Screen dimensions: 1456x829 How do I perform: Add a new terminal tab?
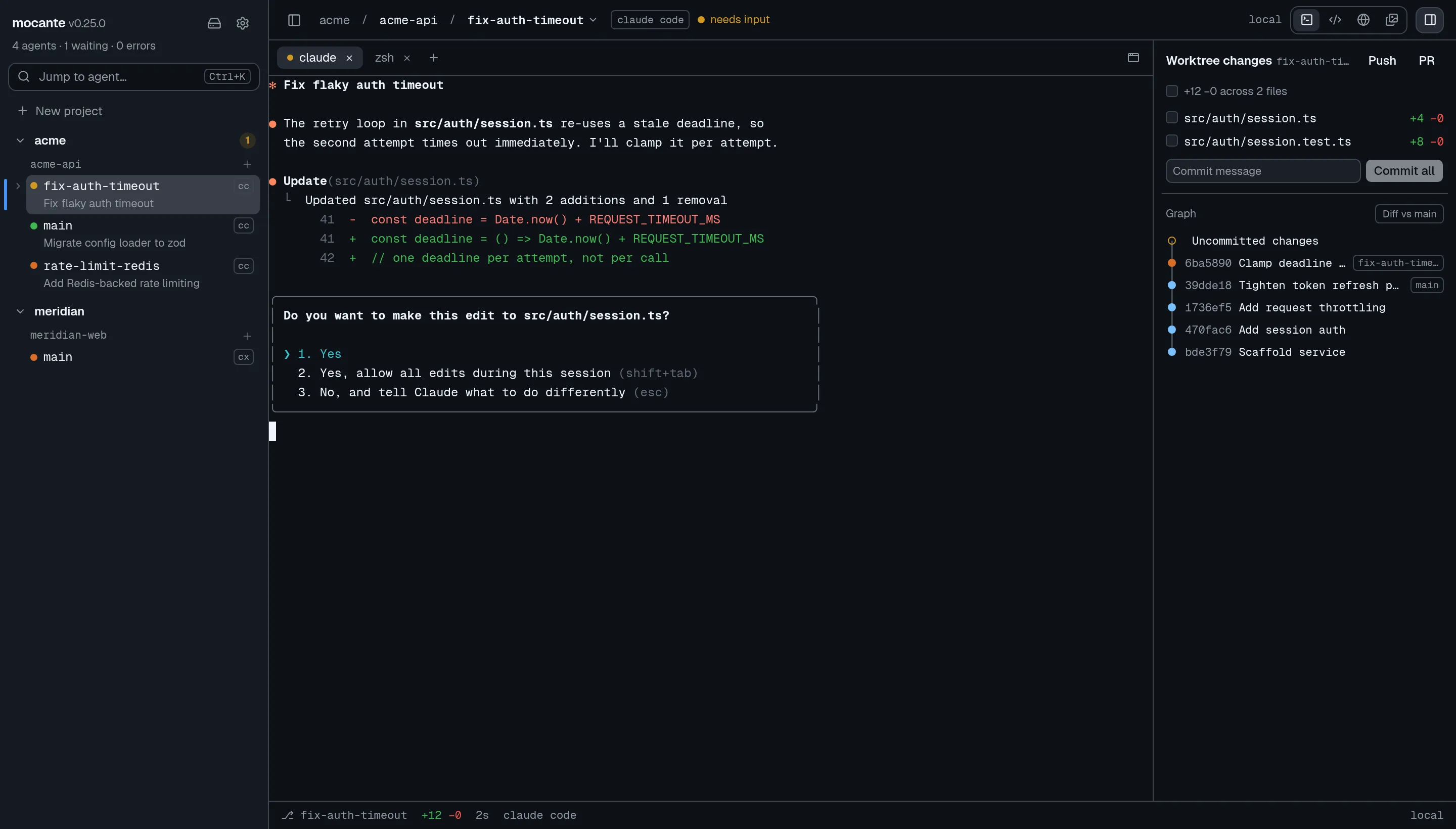[434, 58]
